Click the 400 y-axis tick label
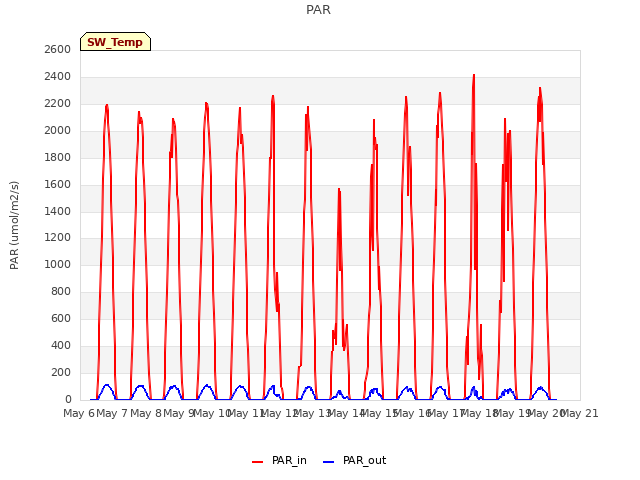This screenshot has height=480, width=640. (x=61, y=345)
